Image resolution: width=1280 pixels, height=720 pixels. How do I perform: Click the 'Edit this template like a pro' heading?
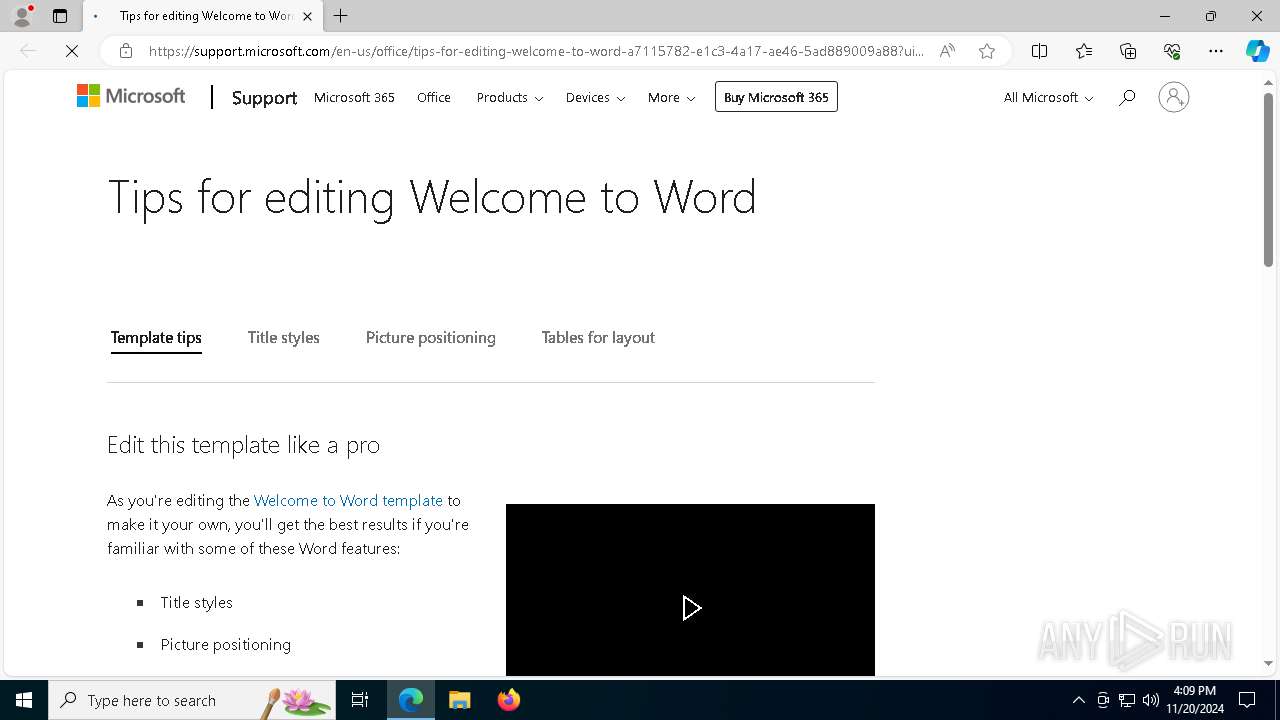pos(243,444)
